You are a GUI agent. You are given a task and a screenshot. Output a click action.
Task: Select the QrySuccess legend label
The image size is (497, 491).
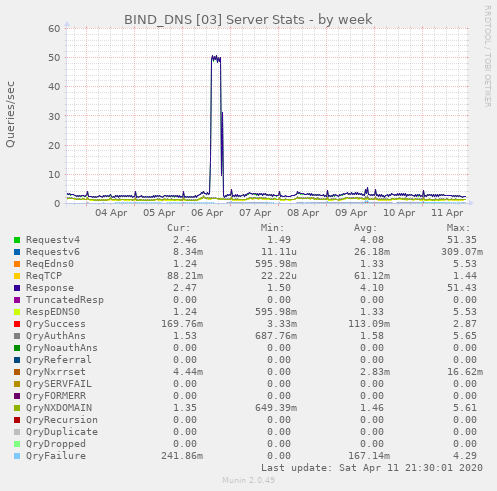pos(56,324)
